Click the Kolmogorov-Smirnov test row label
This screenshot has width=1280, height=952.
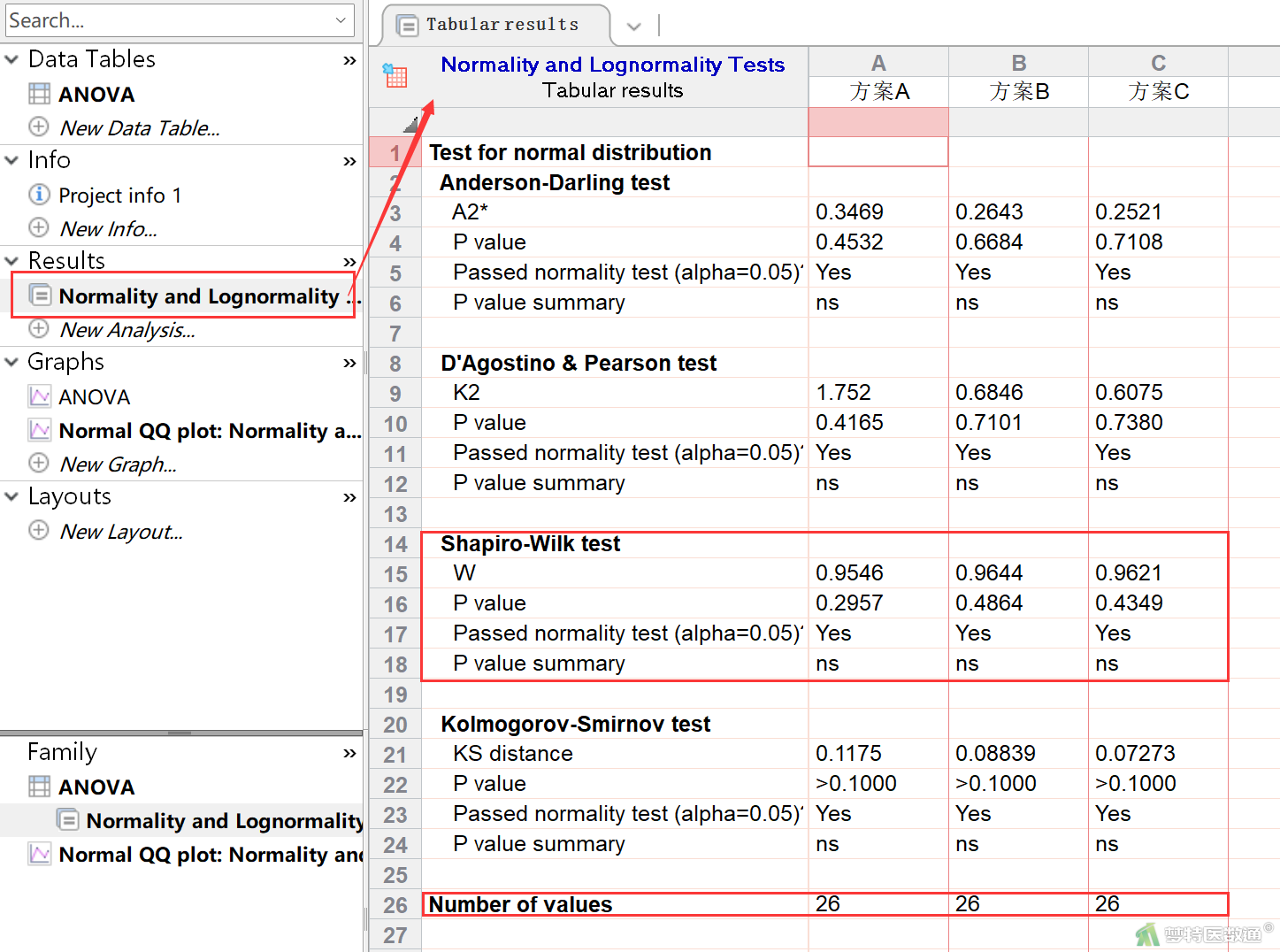[x=575, y=724]
